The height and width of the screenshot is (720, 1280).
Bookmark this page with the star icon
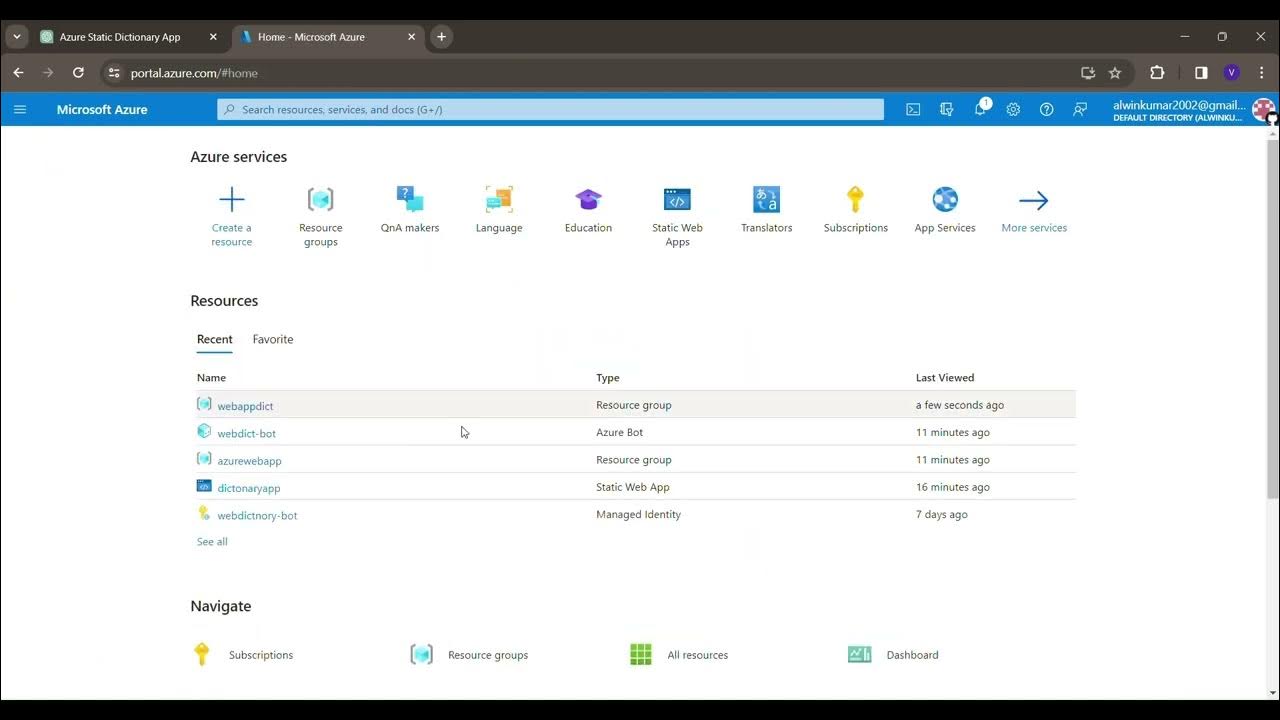click(1115, 73)
